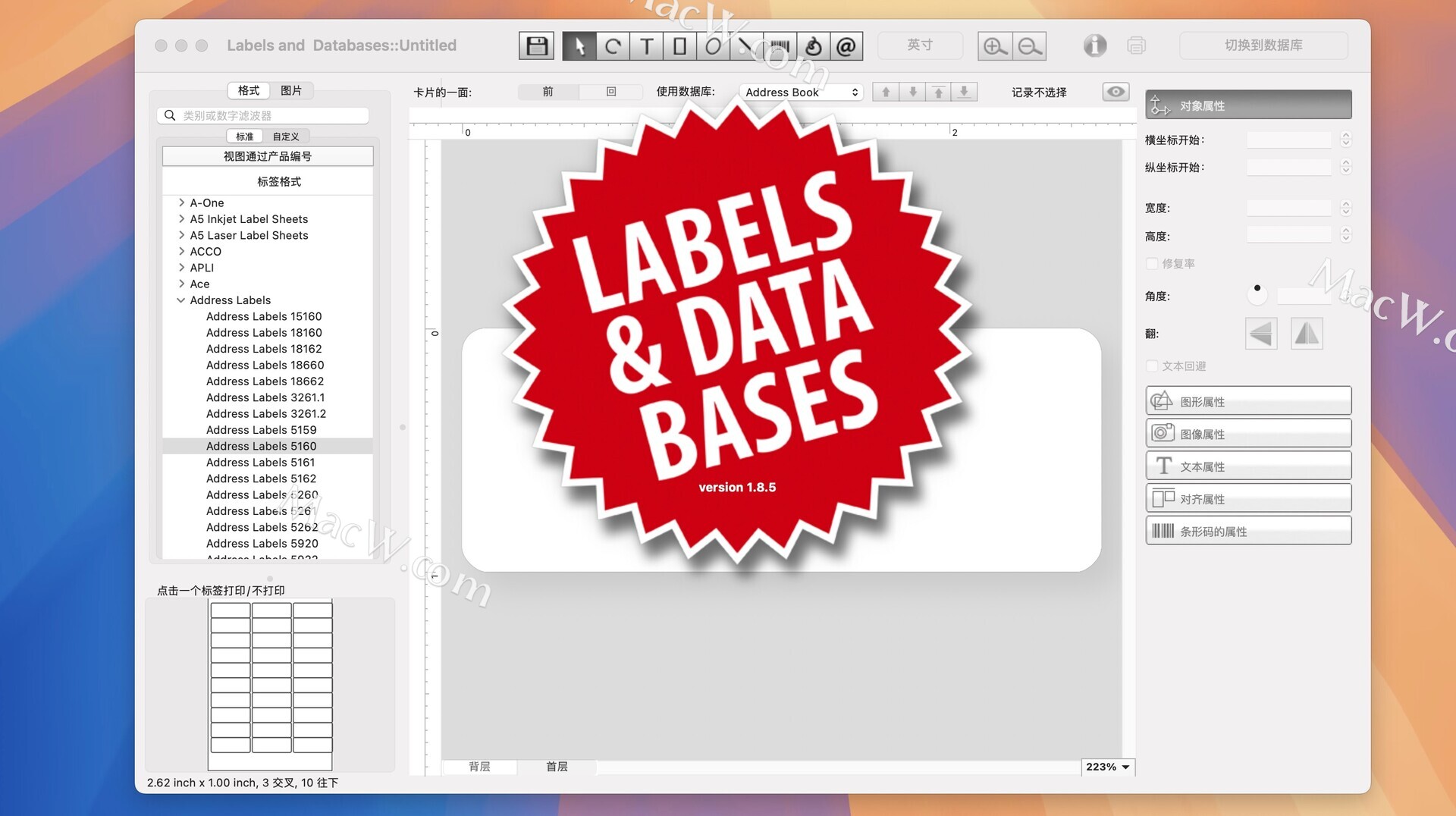Image resolution: width=1456 pixels, height=816 pixels.
Task: Move object down one layer arrow
Action: click(912, 92)
